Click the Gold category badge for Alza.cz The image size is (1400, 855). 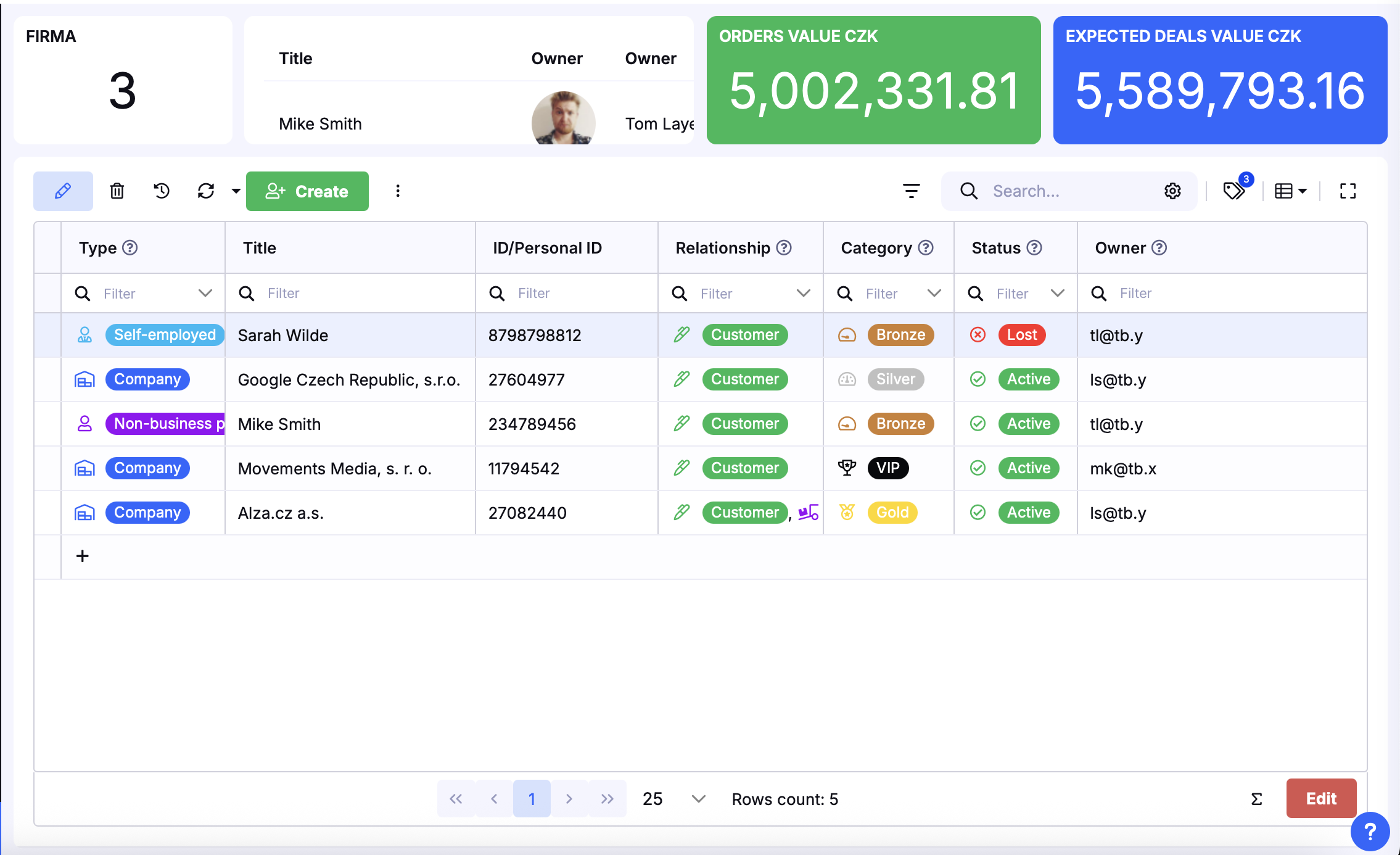892,513
